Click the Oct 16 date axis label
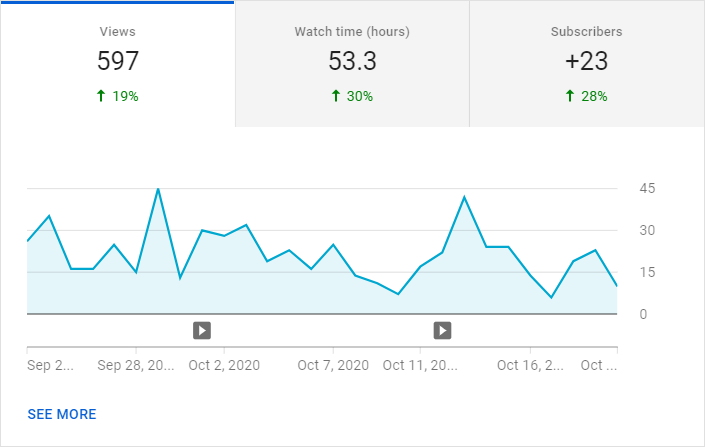The width and height of the screenshot is (705, 447). coord(530,365)
